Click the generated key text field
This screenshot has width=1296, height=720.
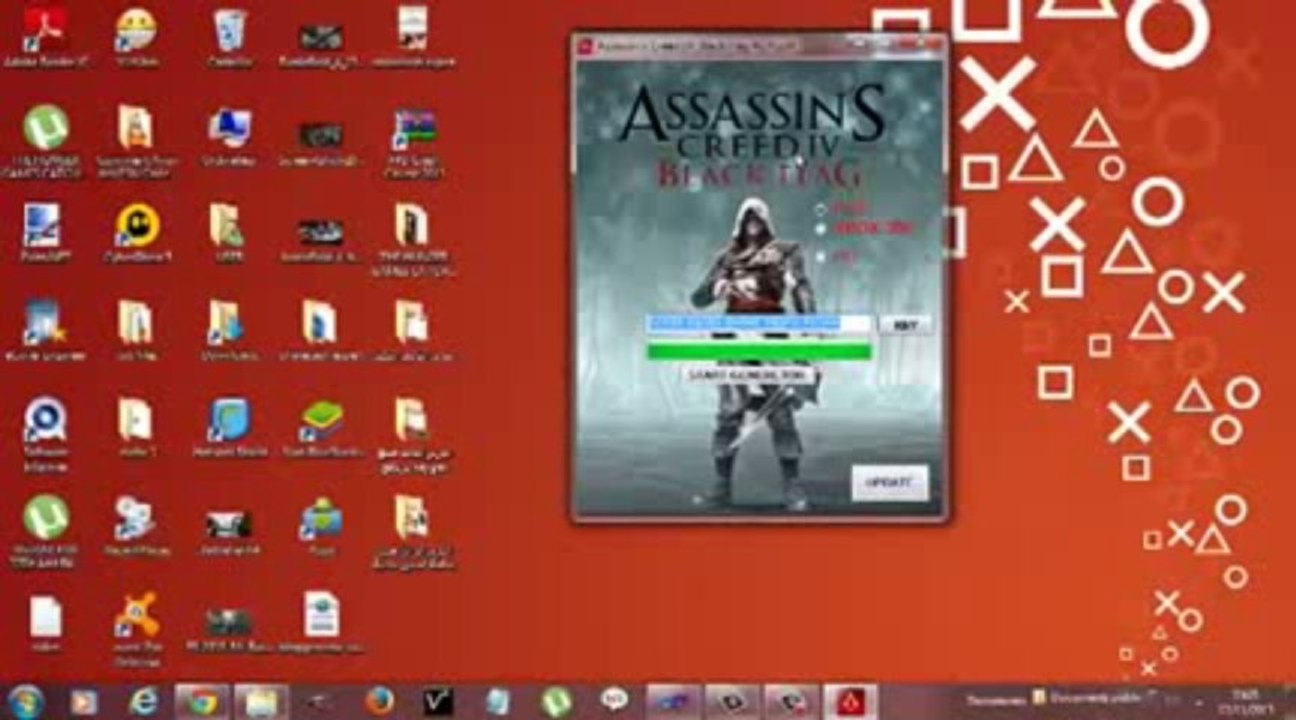757,323
